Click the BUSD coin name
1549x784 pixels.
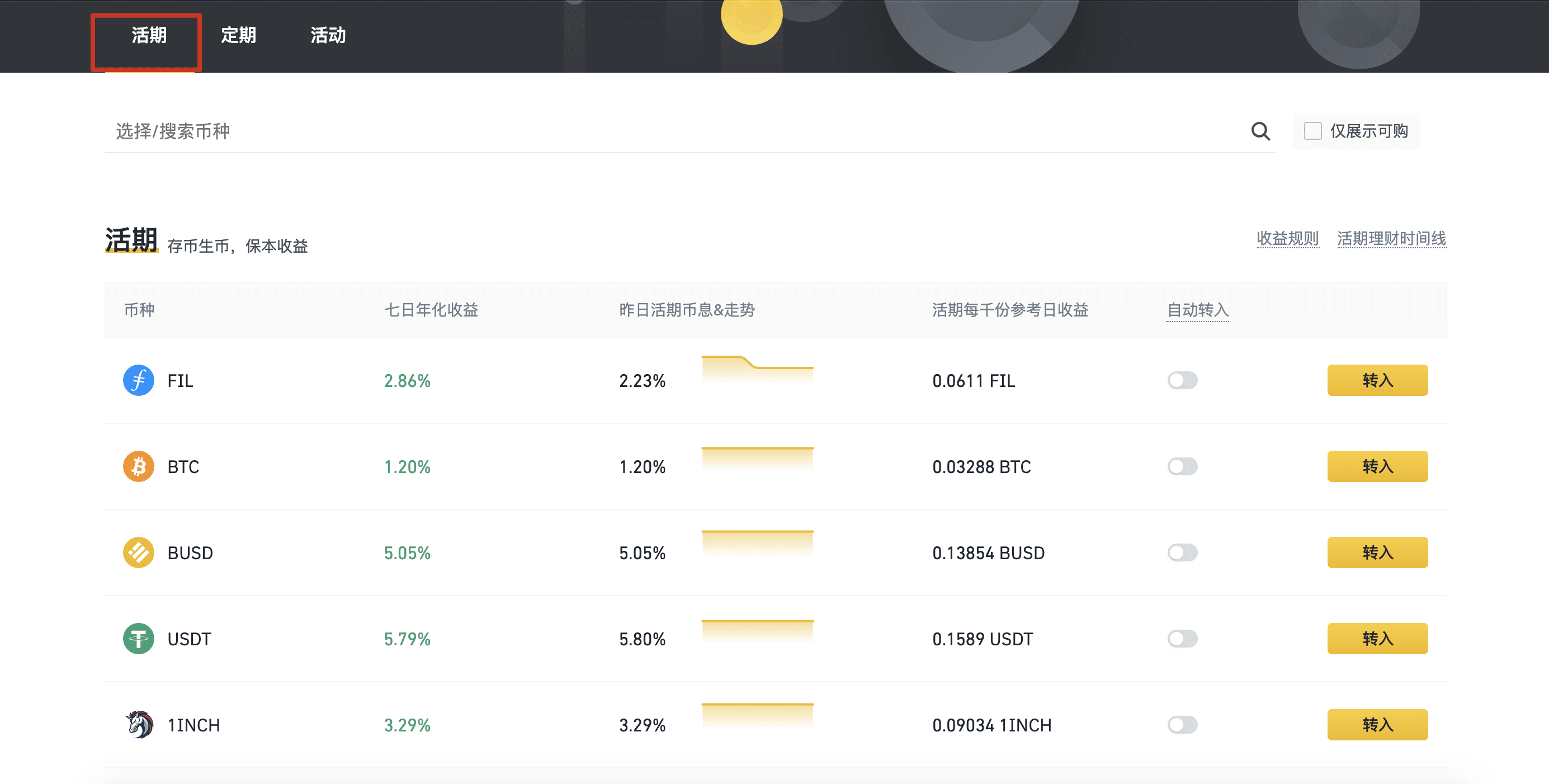190,553
